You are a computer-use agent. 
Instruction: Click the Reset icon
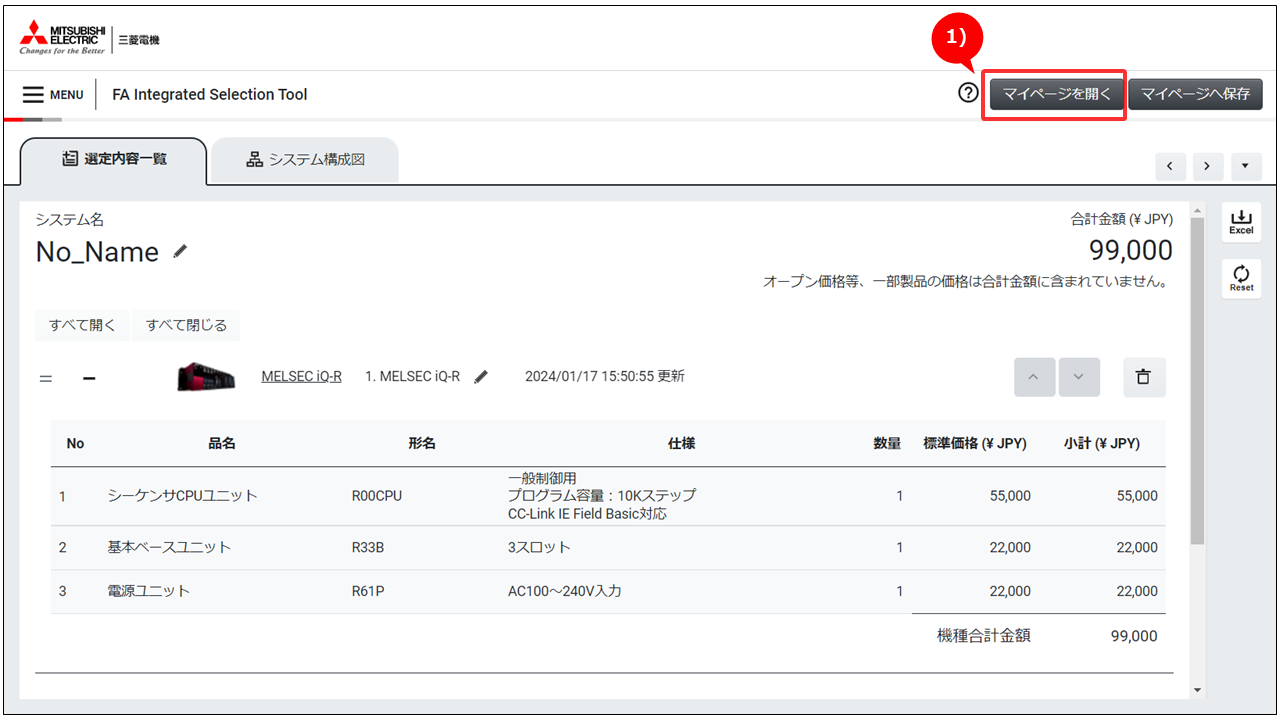[x=1241, y=278]
